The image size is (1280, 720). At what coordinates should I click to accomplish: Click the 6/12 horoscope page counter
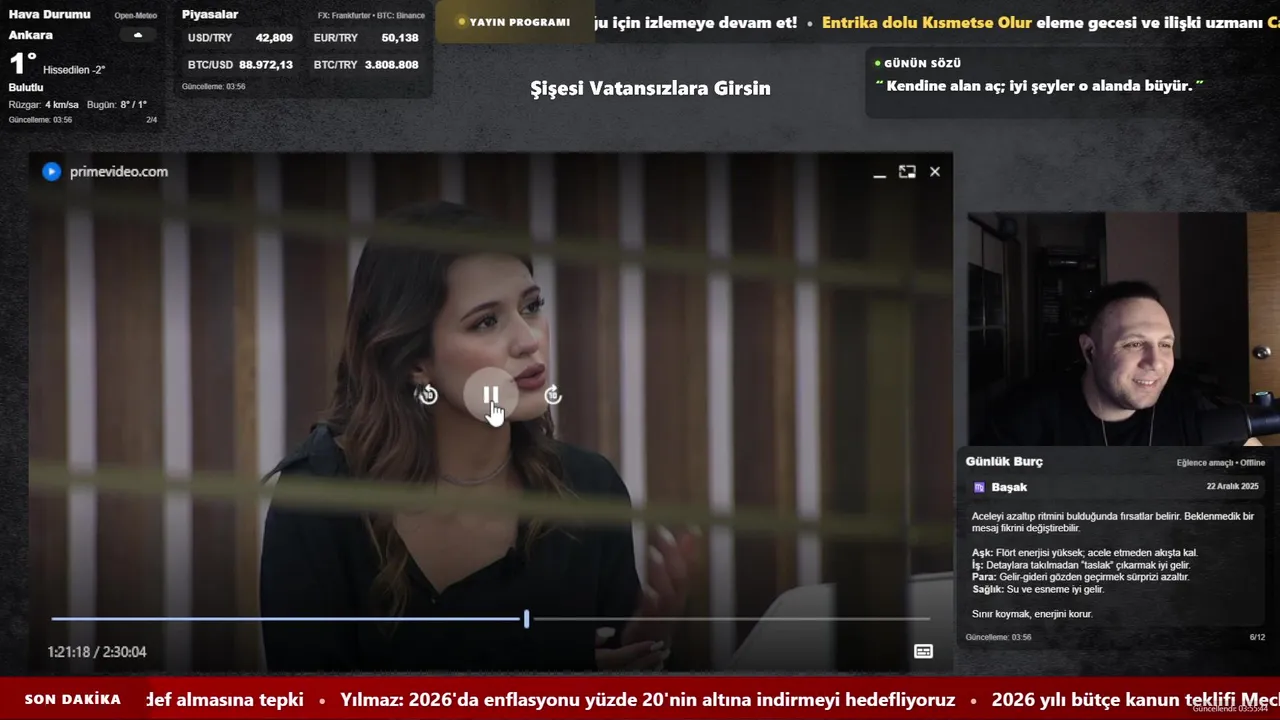coord(1257,637)
